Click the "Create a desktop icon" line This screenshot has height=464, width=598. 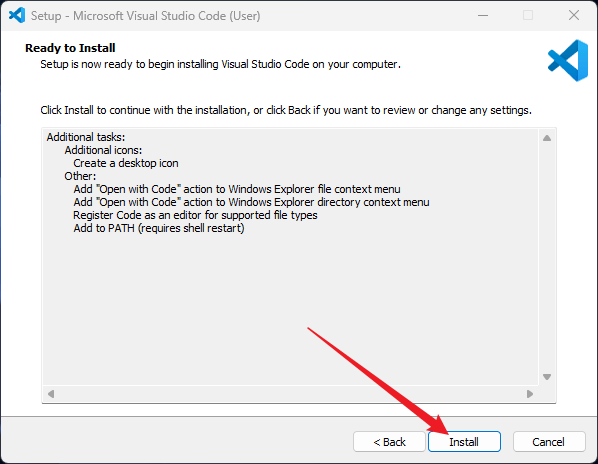pyautogui.click(x=126, y=163)
